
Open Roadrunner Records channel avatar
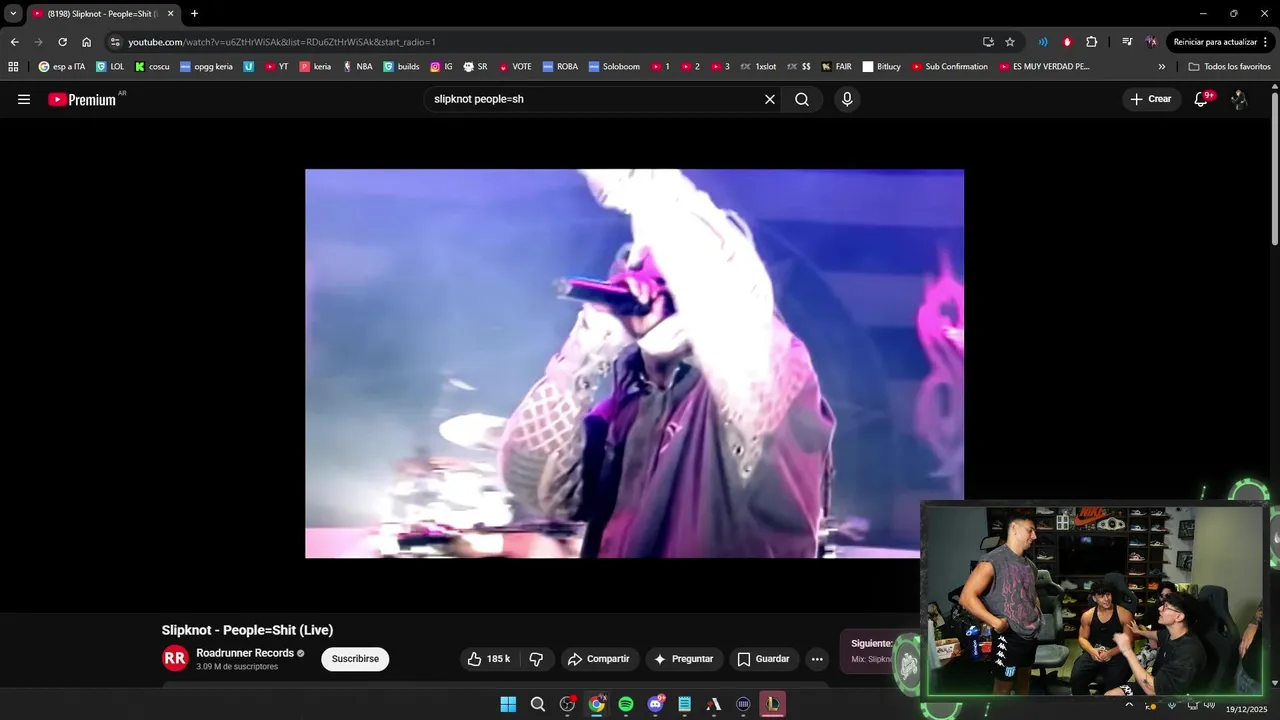pyautogui.click(x=175, y=658)
